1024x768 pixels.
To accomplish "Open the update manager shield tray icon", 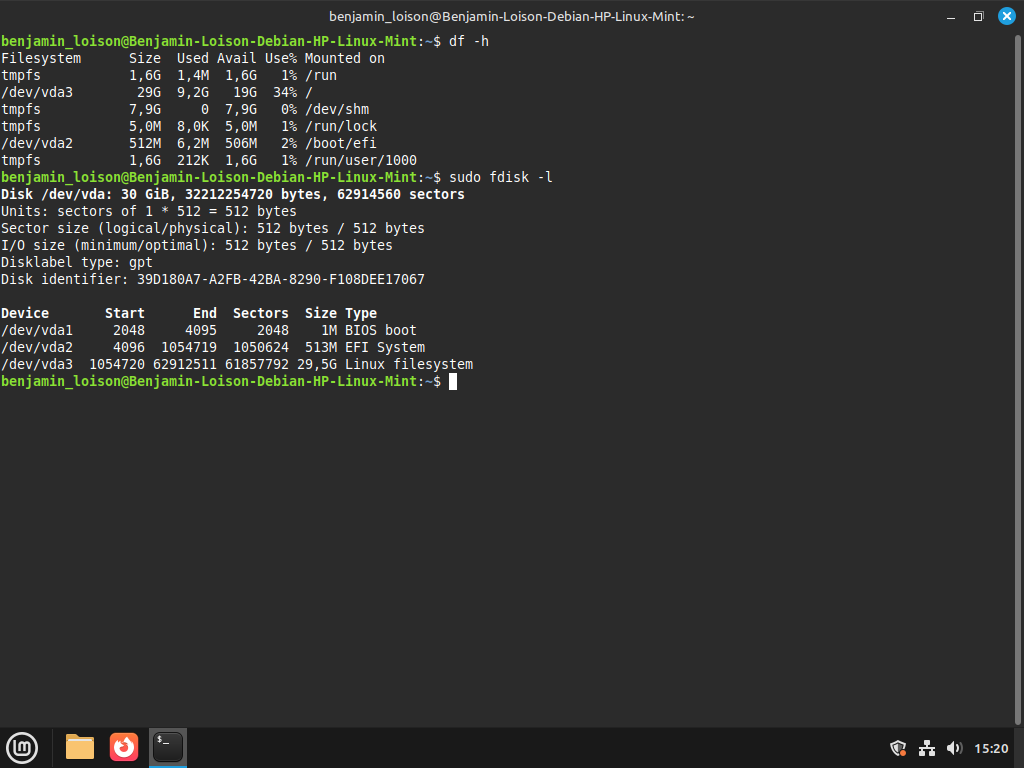I will point(898,748).
